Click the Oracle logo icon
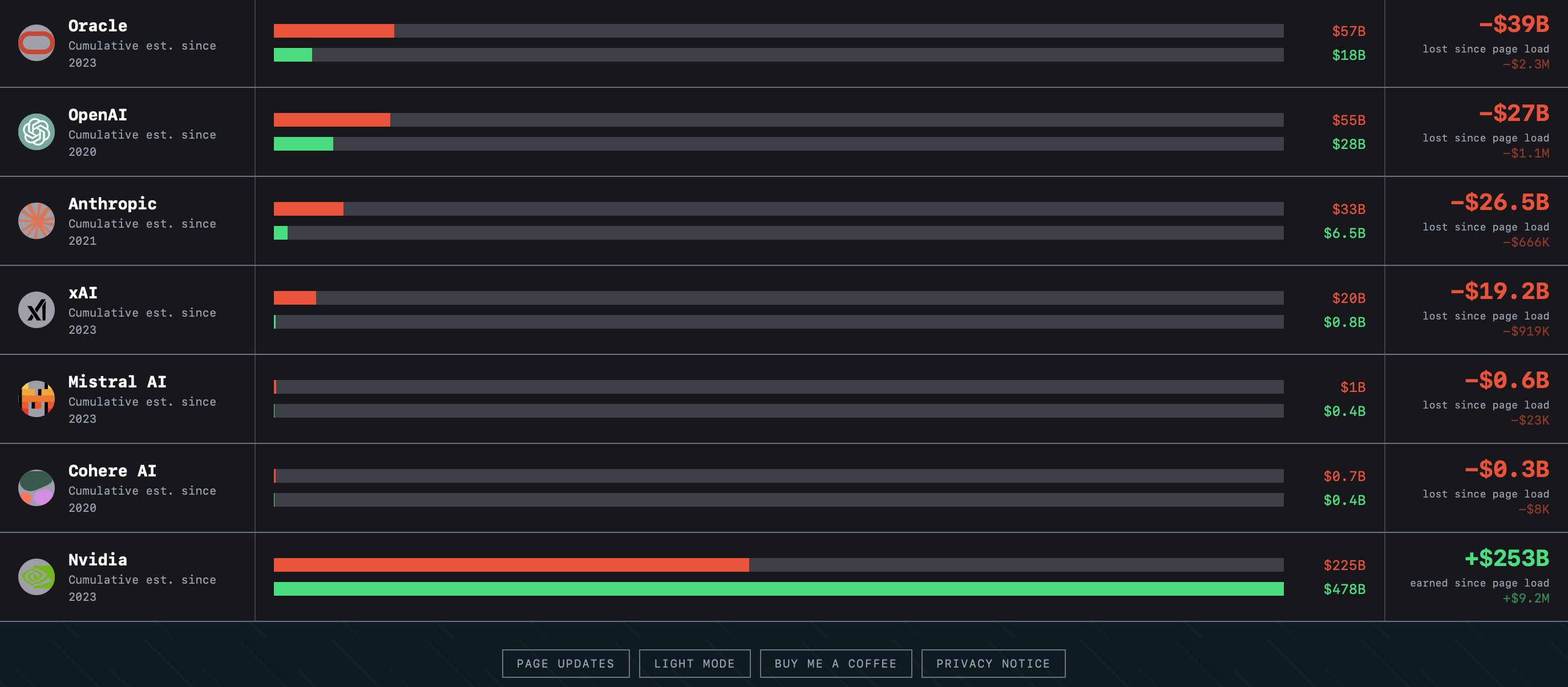This screenshot has width=1568, height=687. (37, 43)
